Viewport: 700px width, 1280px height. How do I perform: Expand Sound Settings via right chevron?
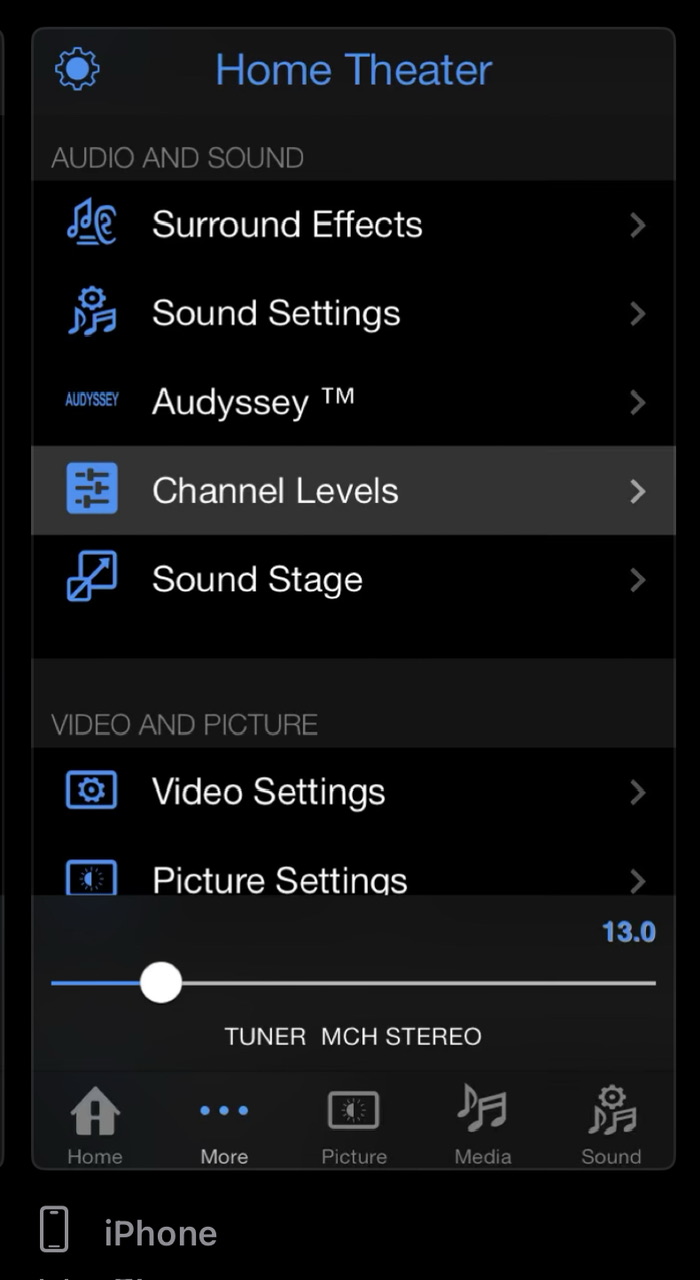tap(638, 314)
